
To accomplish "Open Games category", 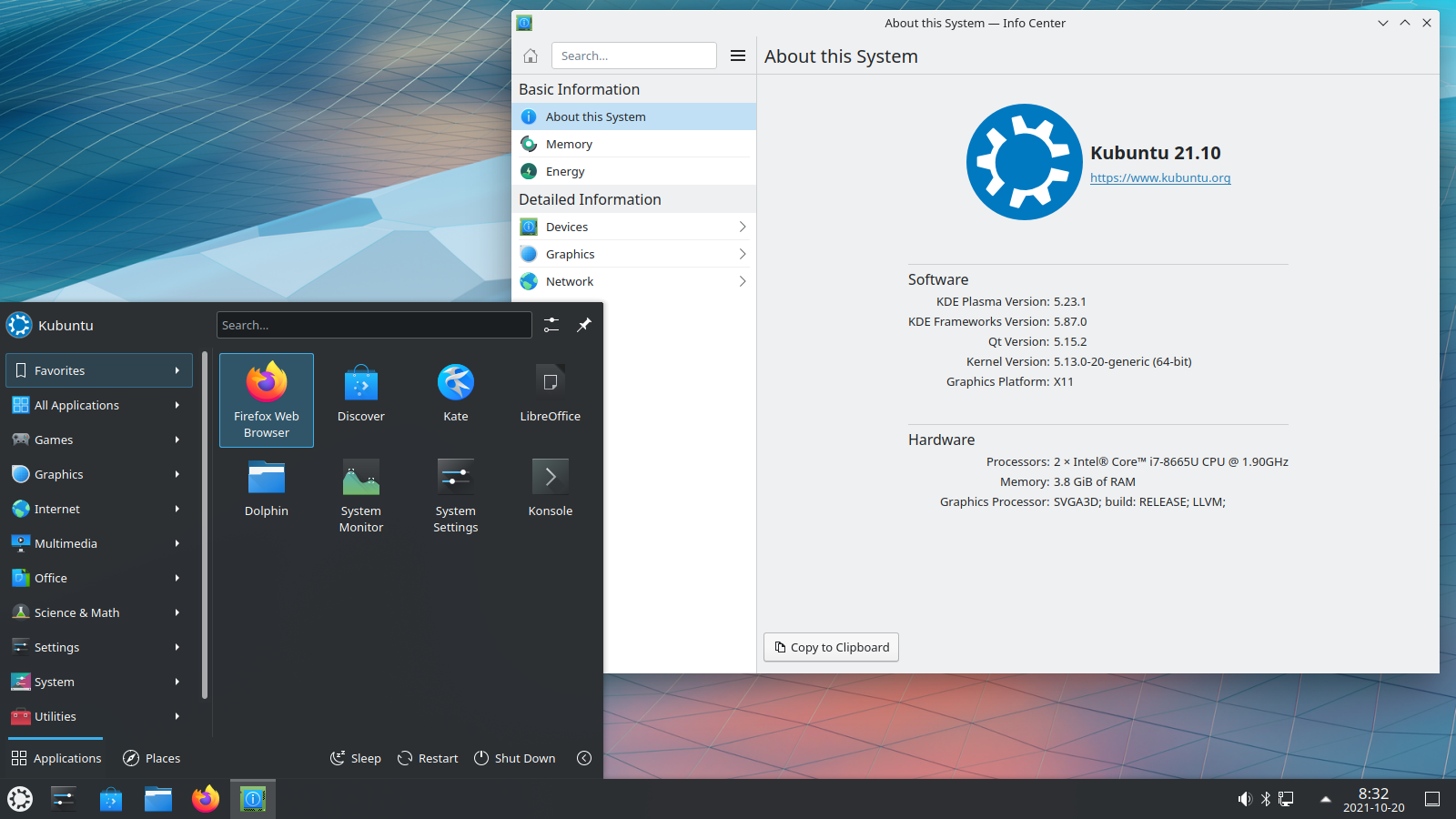I will [x=98, y=440].
